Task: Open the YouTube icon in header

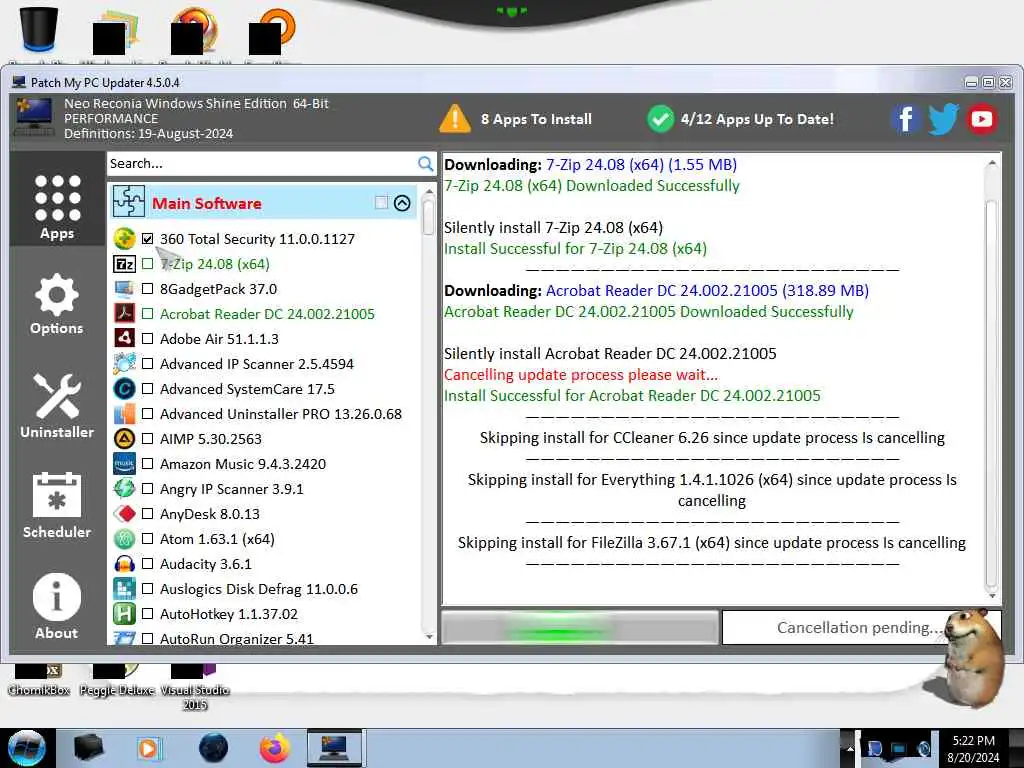Action: tap(982, 119)
